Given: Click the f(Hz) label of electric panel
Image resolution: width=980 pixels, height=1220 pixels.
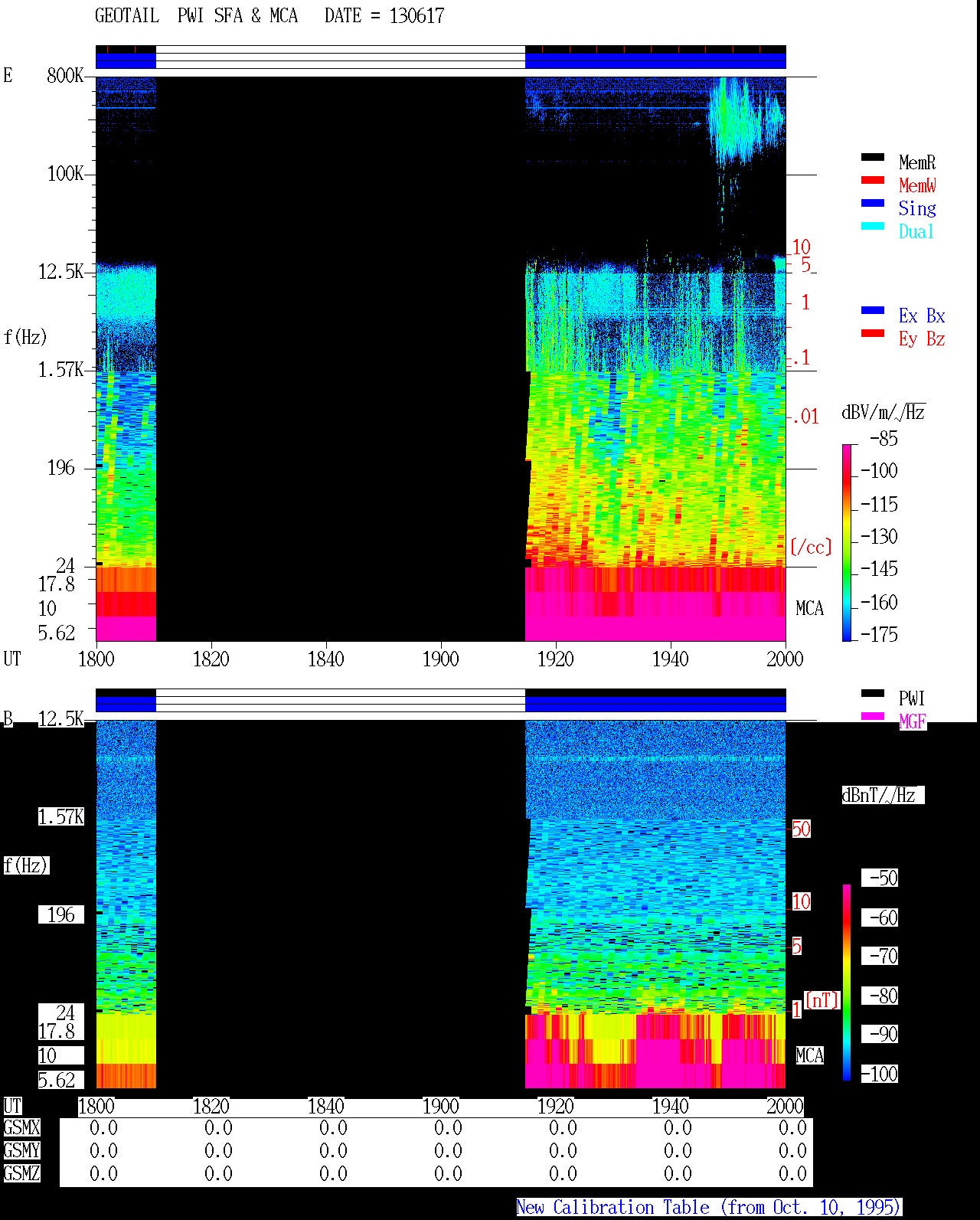Looking at the screenshot, I should coord(25,337).
